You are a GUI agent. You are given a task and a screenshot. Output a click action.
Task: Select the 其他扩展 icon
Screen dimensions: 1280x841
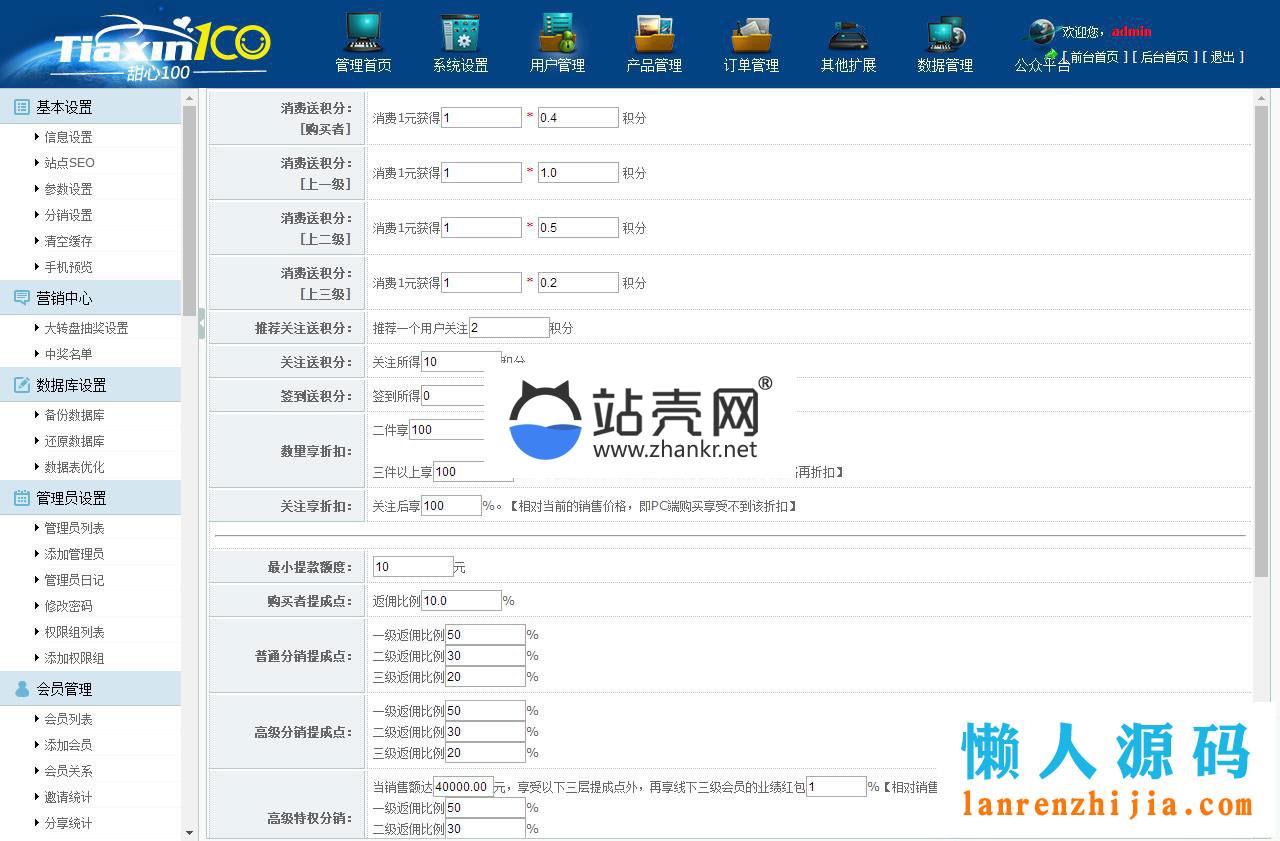(x=848, y=33)
